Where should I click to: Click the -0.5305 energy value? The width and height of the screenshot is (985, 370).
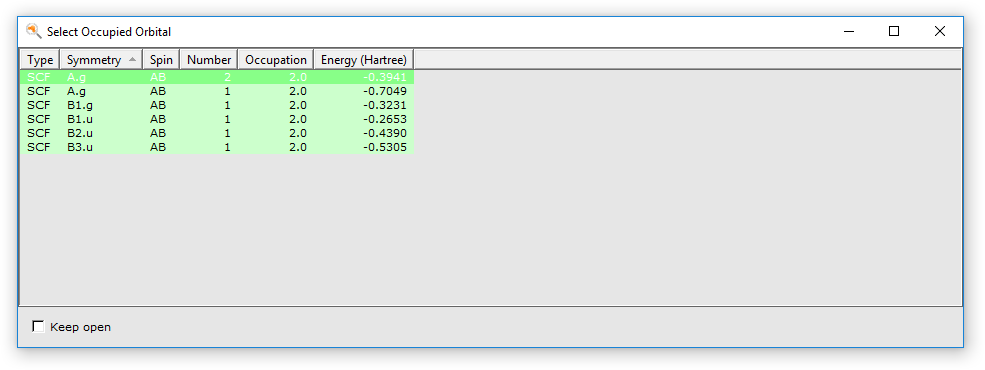385,147
